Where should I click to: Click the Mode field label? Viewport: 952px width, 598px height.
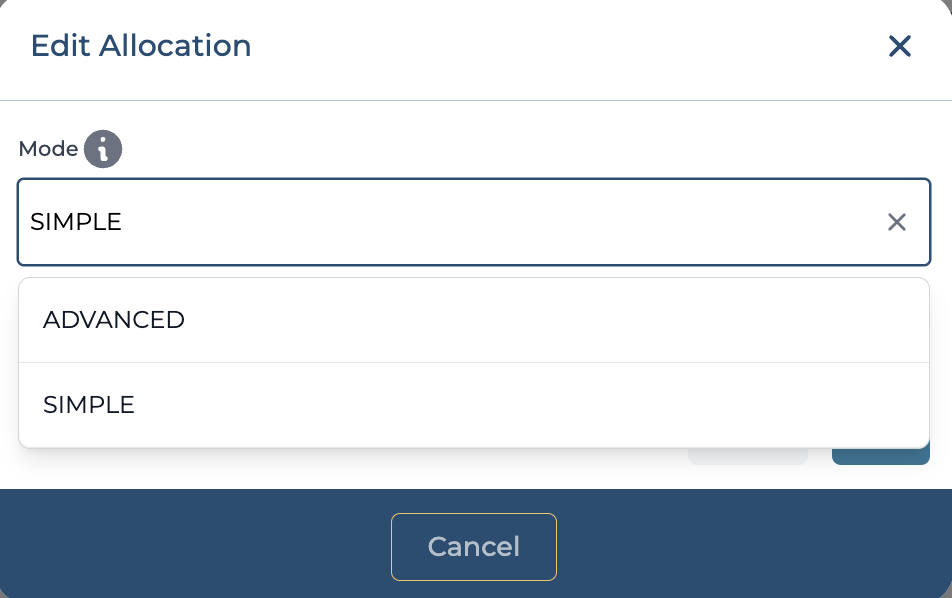(x=48, y=149)
